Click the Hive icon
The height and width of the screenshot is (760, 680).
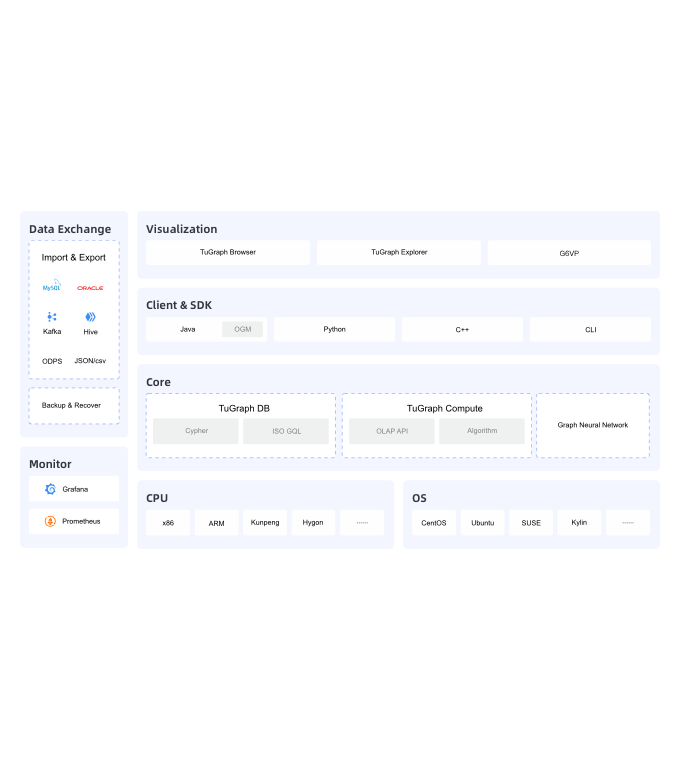(x=90, y=317)
